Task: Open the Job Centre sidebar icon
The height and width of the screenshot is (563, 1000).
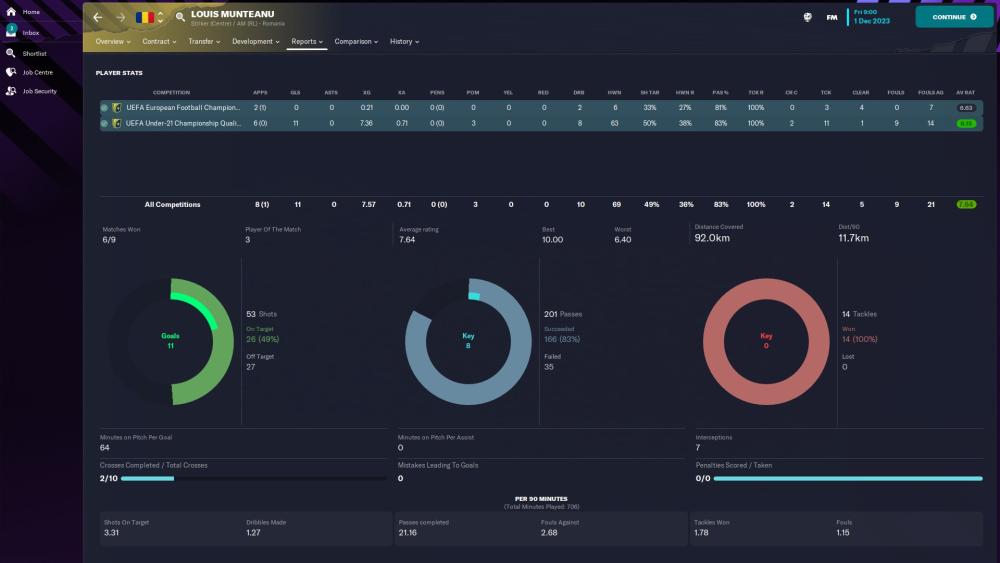Action: point(11,72)
